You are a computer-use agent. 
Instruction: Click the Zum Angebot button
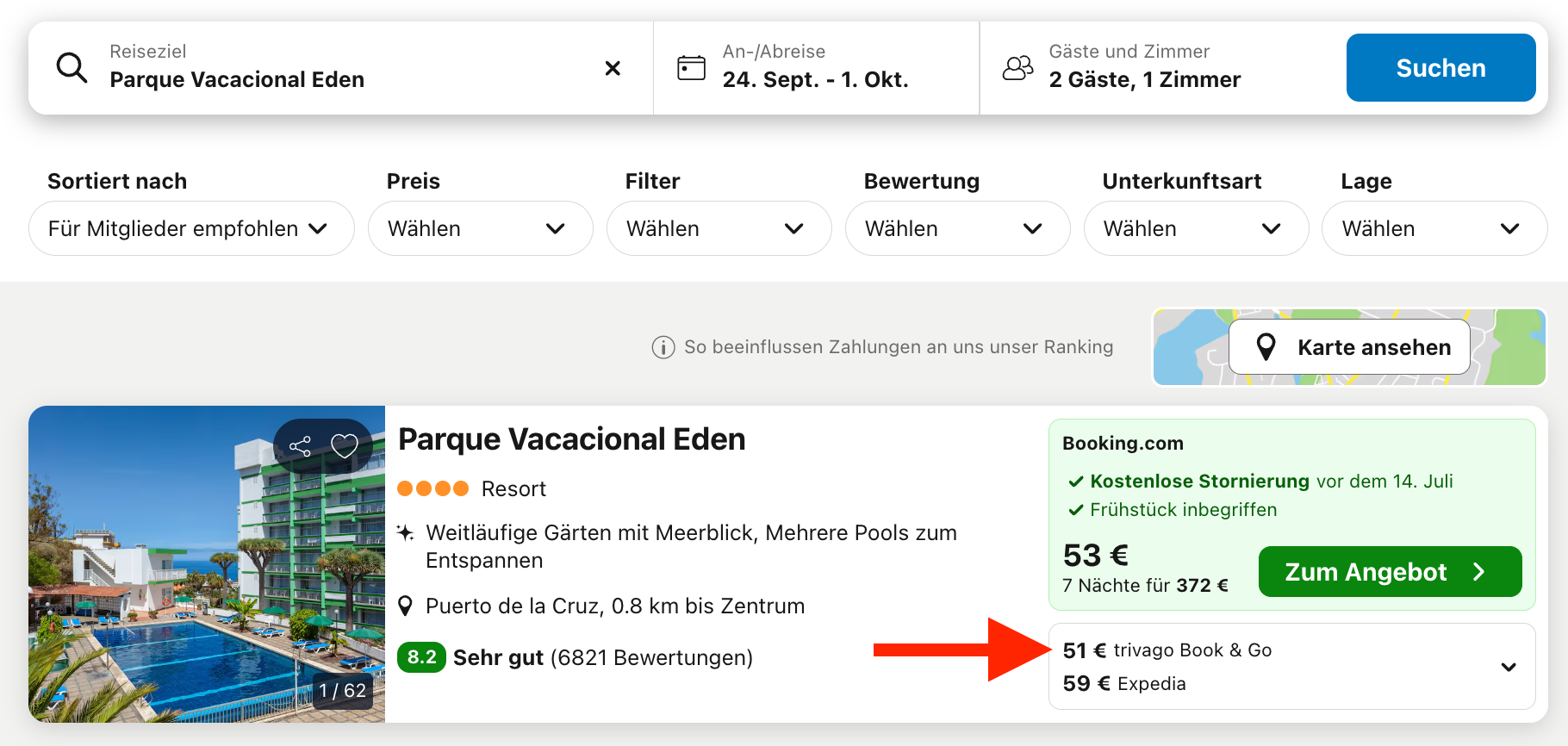click(x=1390, y=571)
